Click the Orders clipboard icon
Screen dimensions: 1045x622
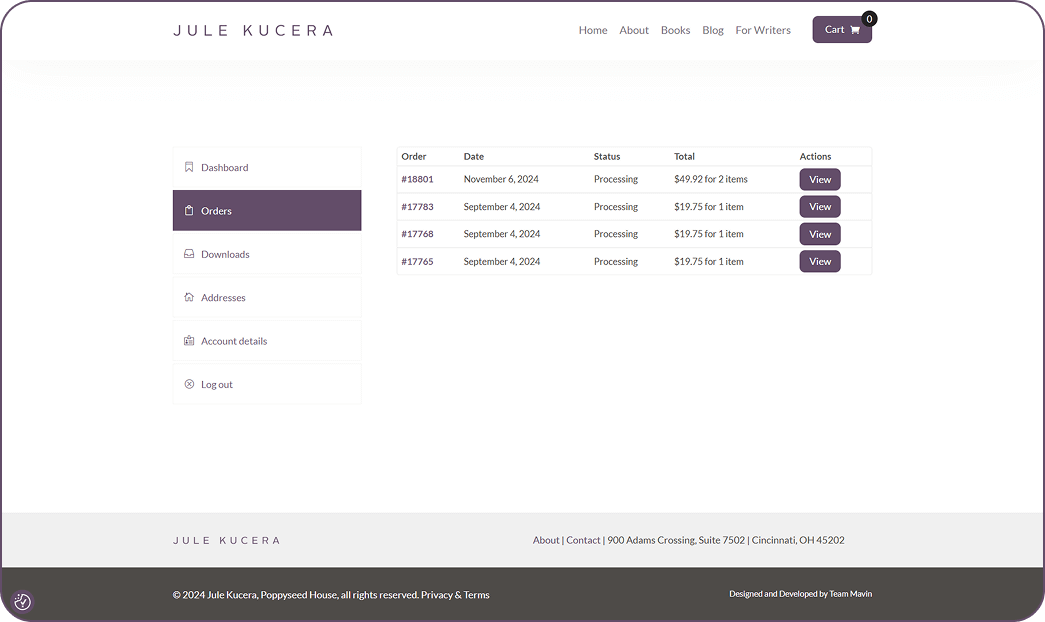(x=189, y=211)
